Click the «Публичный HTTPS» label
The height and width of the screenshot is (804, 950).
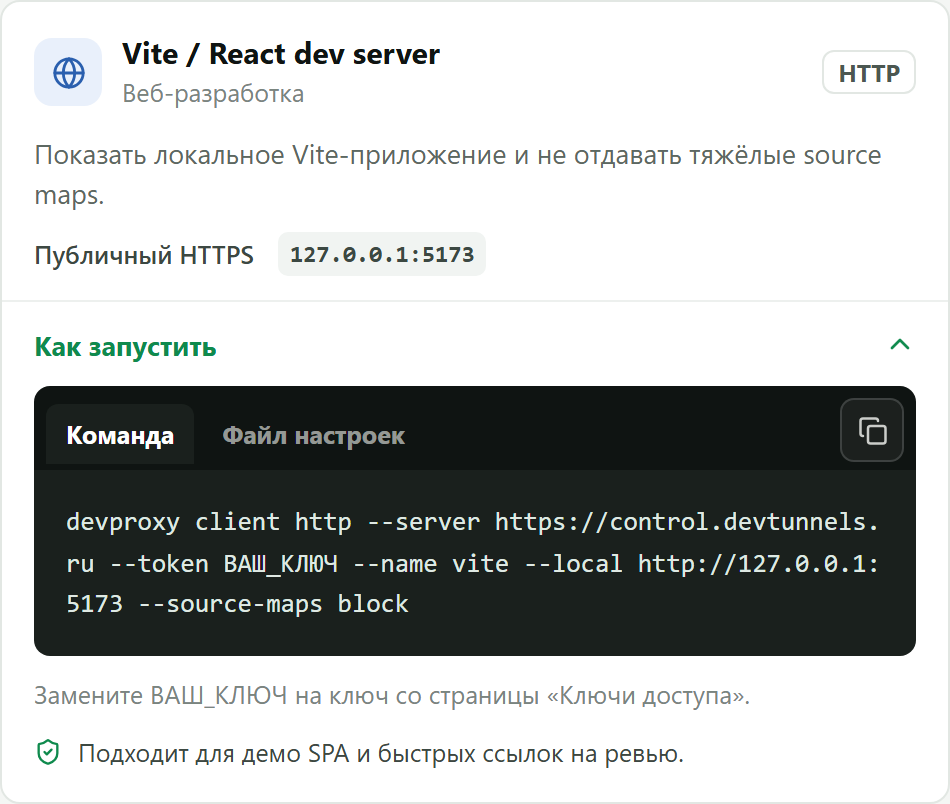point(144,255)
